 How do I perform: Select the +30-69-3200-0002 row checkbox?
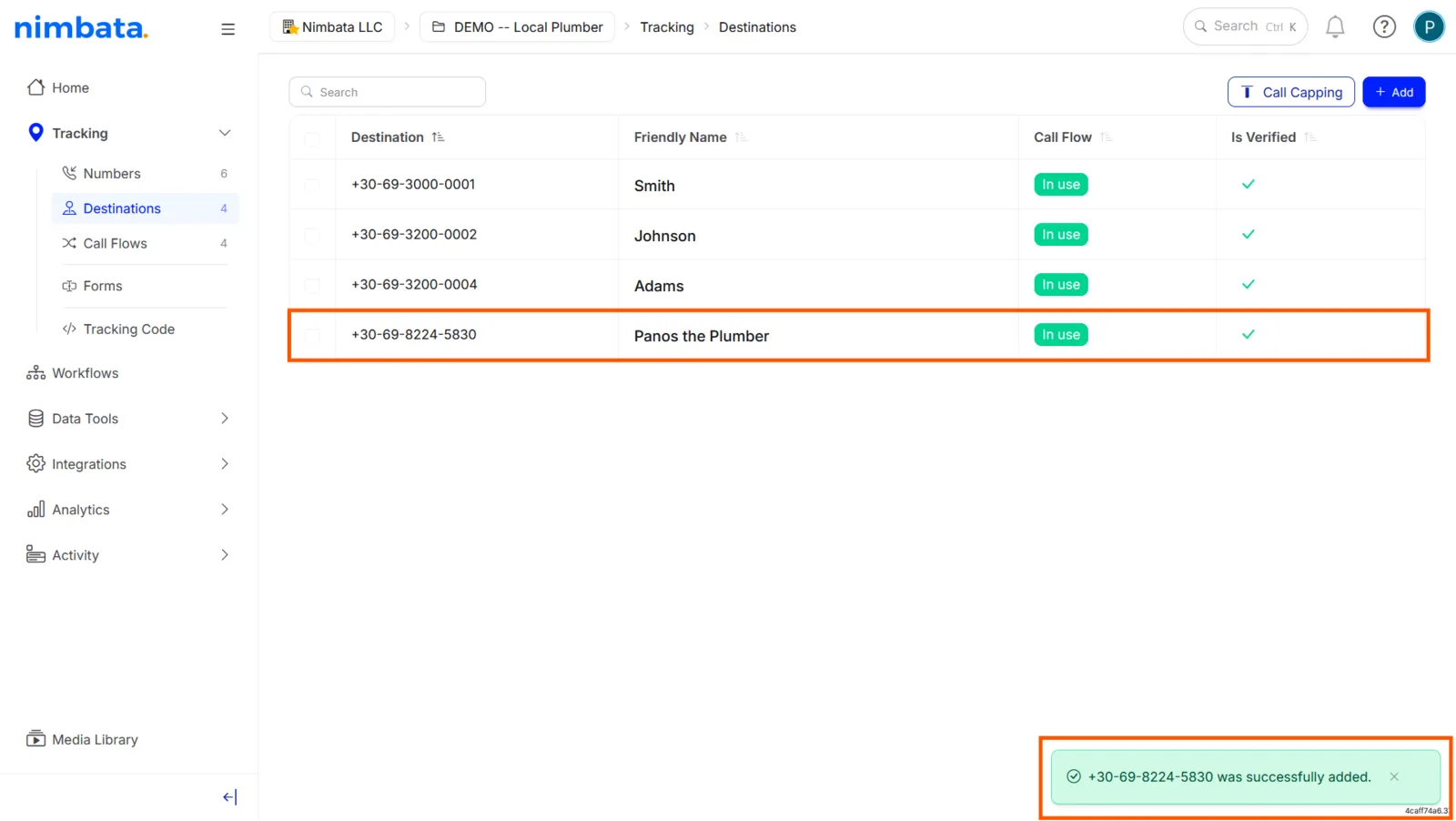click(x=312, y=236)
